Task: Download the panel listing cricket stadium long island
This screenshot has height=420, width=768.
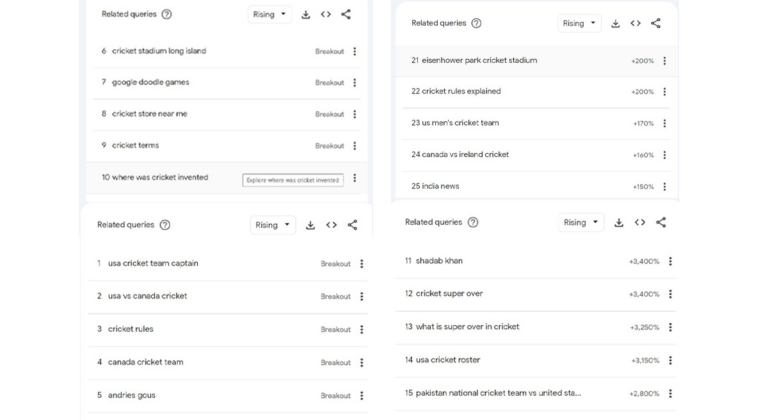Action: click(x=306, y=15)
